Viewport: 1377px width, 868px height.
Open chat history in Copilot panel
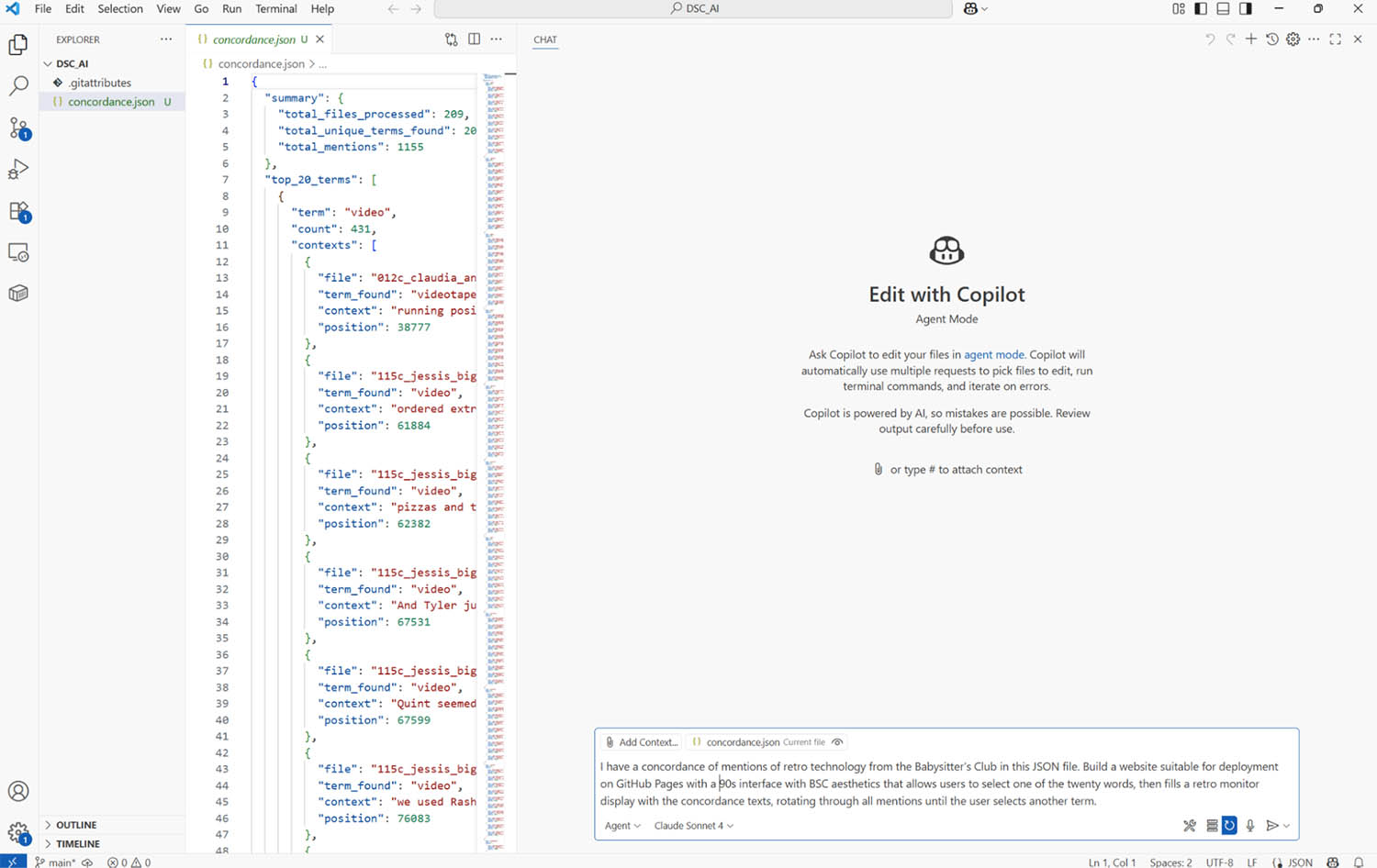pyautogui.click(x=1271, y=39)
